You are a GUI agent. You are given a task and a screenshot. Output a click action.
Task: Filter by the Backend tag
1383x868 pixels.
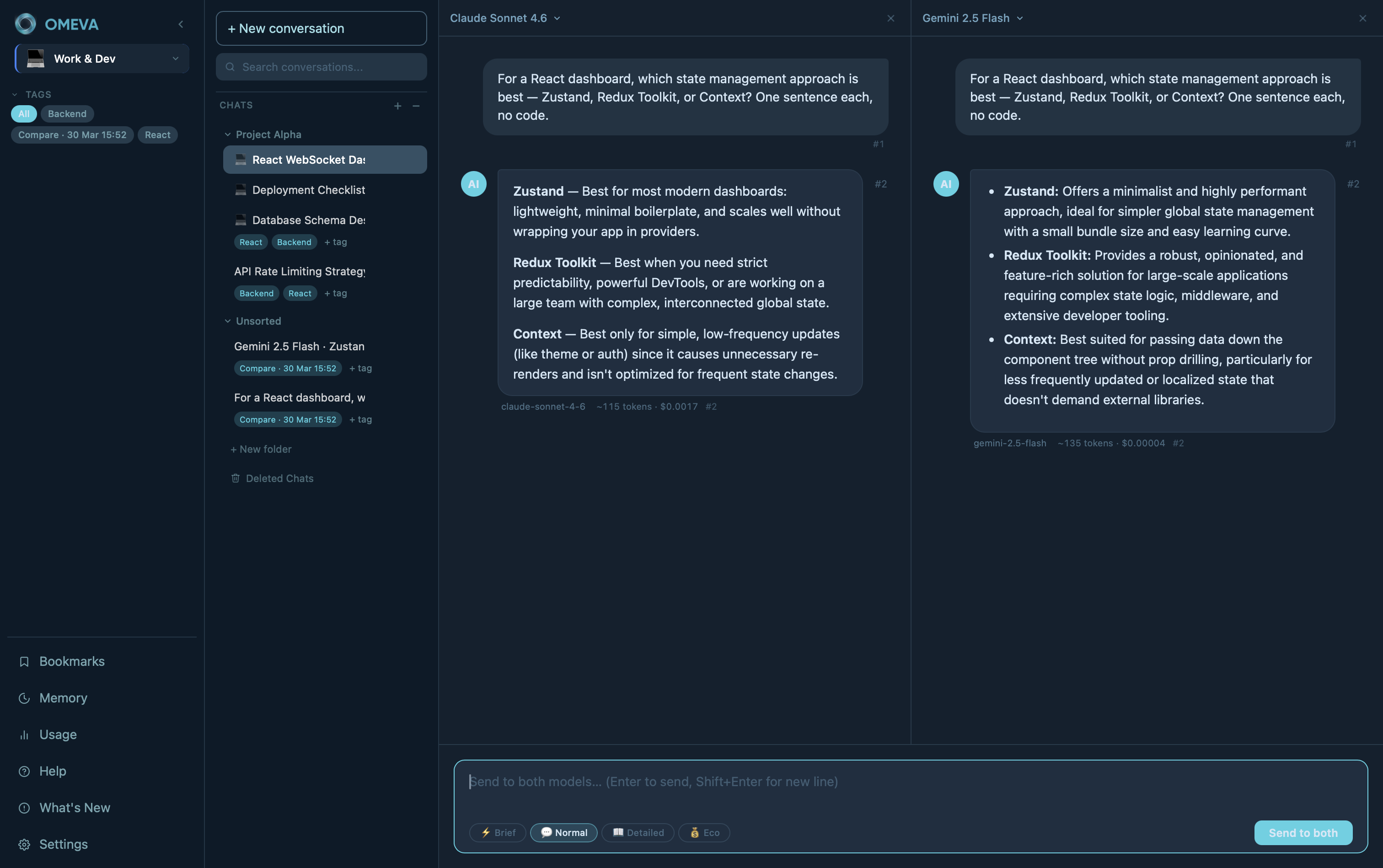coord(67,114)
